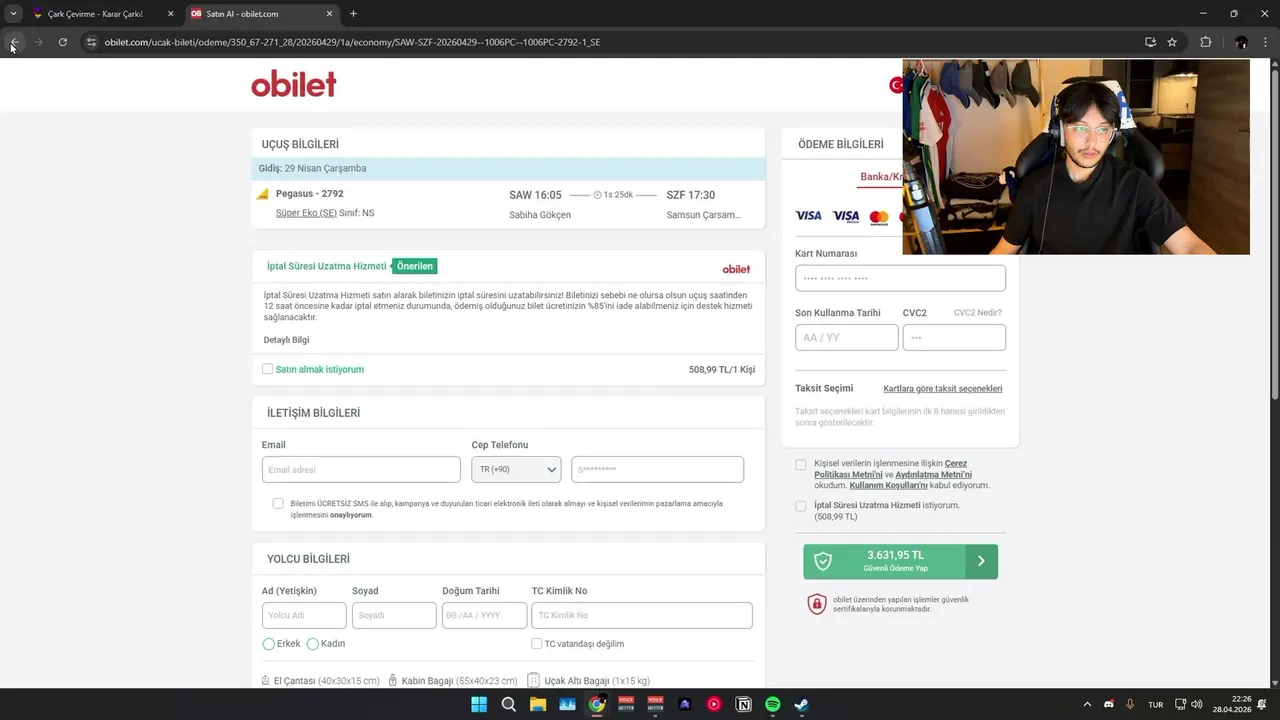Tick 'Satın almak istiyorum' checkbox
The image size is (1280, 720).
(x=267, y=369)
